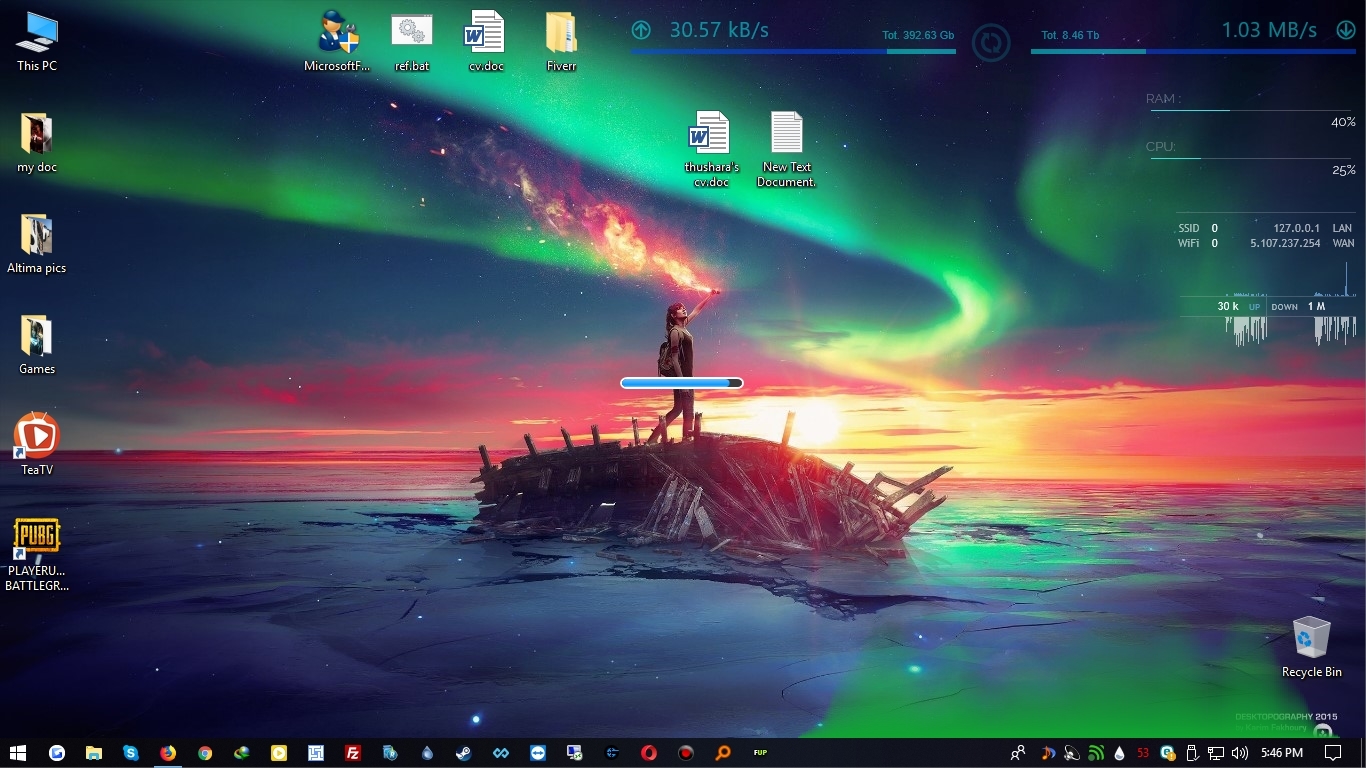The width and height of the screenshot is (1366, 768).
Task: Open the 5:46 PM clock flyout
Action: point(1282,753)
